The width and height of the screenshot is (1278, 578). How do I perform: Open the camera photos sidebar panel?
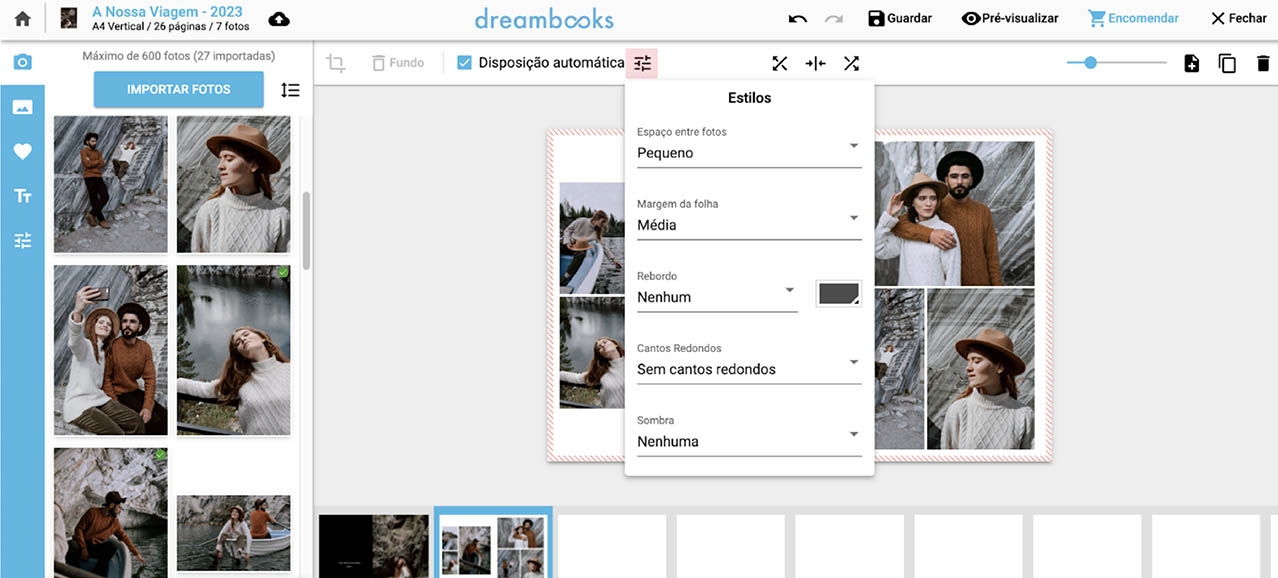pos(22,63)
